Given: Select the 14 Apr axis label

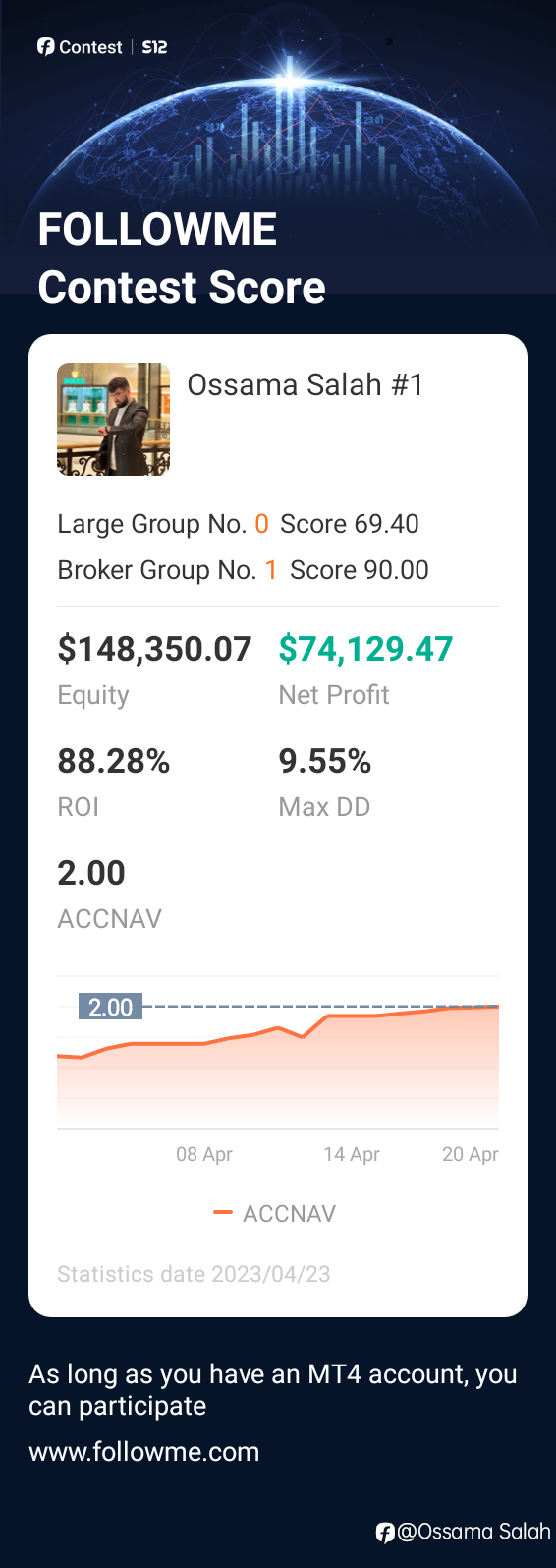Looking at the screenshot, I should coord(352,1154).
